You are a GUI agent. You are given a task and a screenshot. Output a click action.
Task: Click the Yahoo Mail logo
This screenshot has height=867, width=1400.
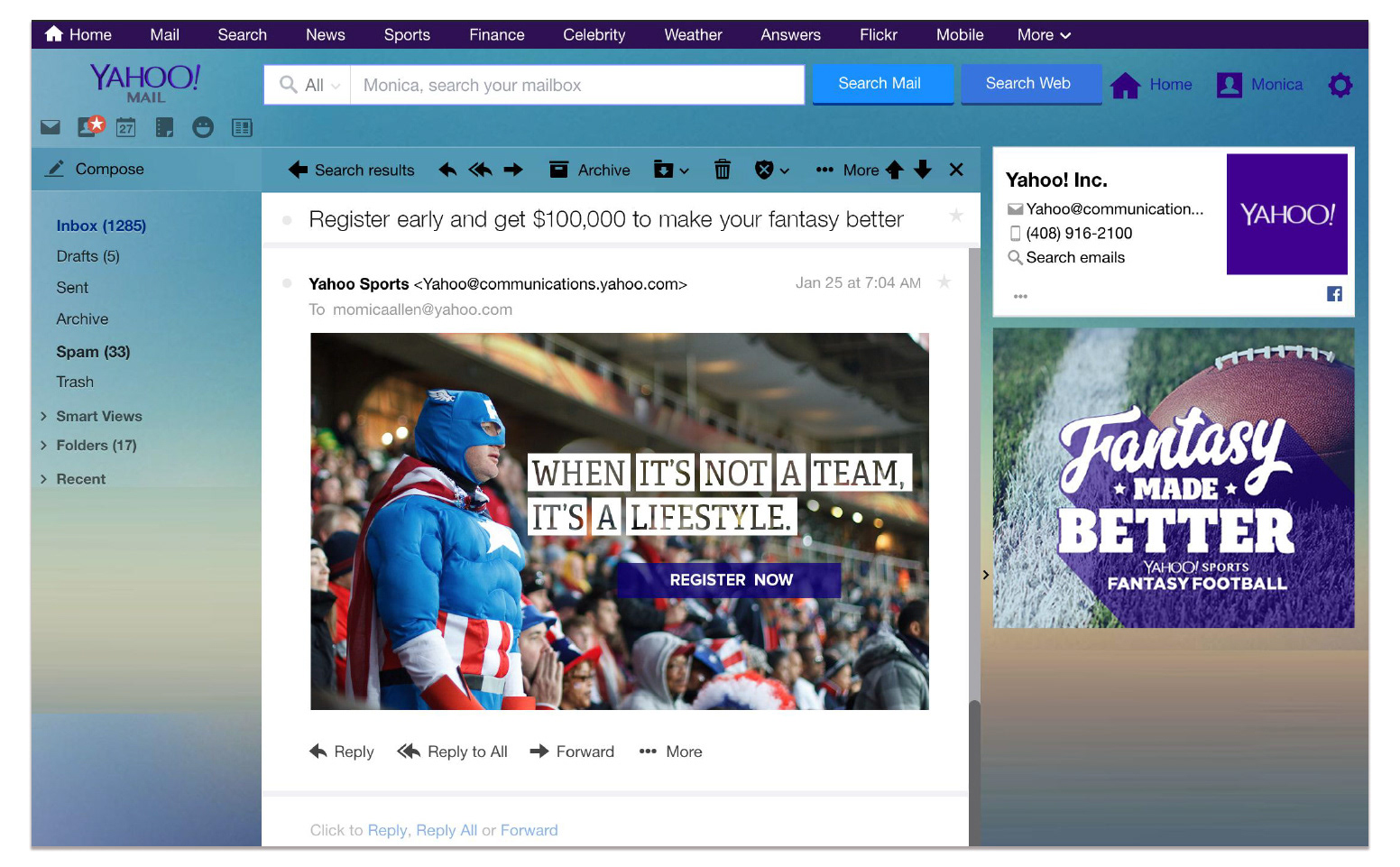[145, 82]
